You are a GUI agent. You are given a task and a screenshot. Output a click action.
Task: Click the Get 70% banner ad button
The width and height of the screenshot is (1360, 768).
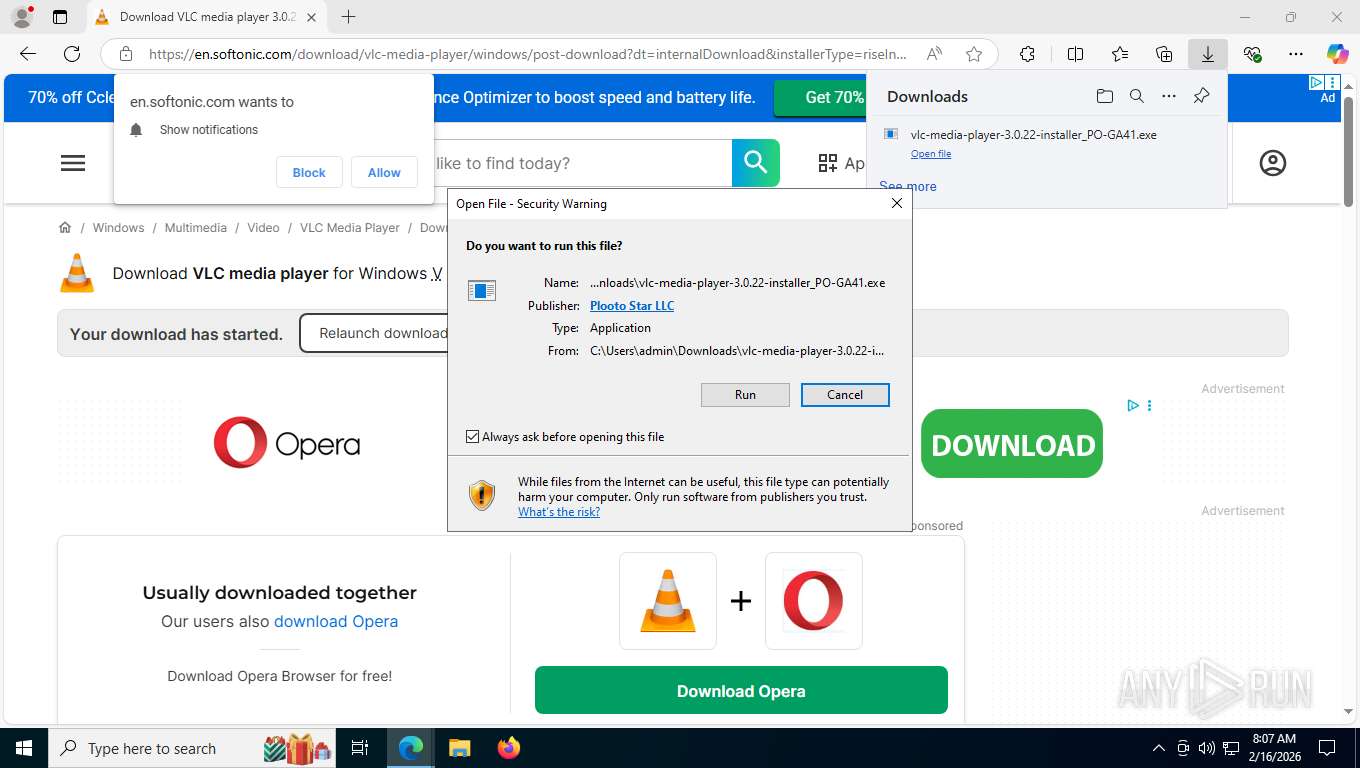(x=820, y=97)
